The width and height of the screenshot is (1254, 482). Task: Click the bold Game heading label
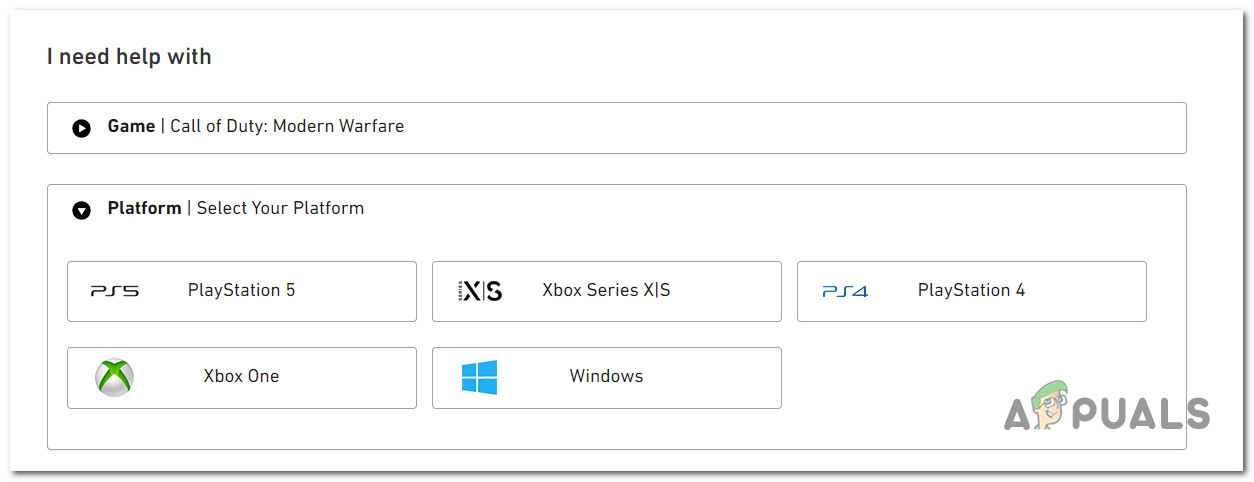[131, 126]
